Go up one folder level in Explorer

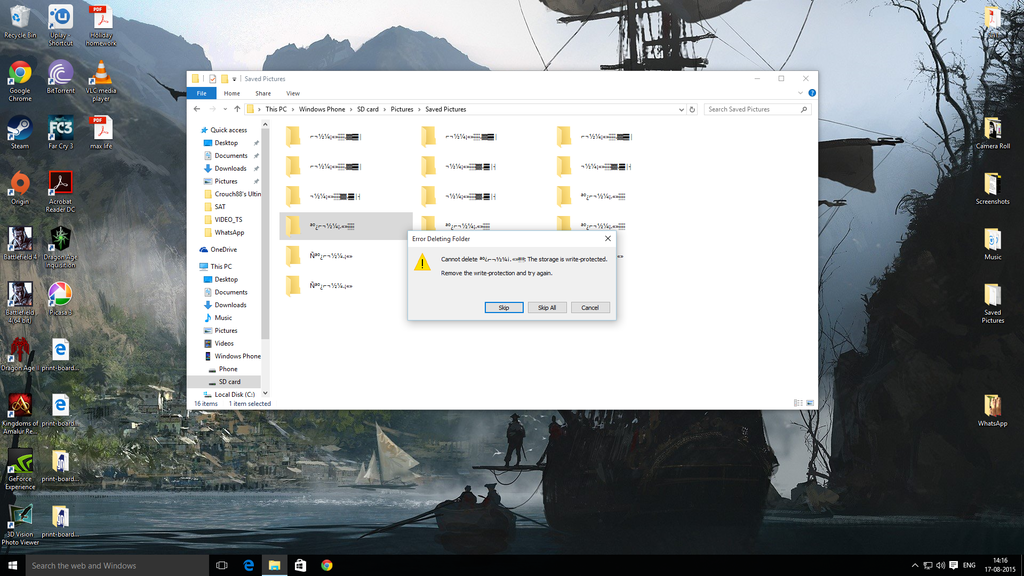click(237, 110)
